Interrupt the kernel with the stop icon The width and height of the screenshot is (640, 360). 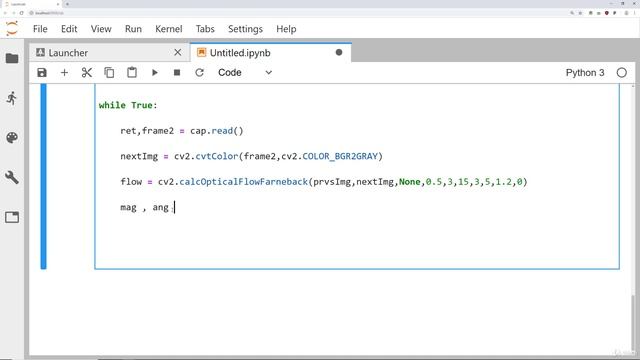click(x=177, y=73)
